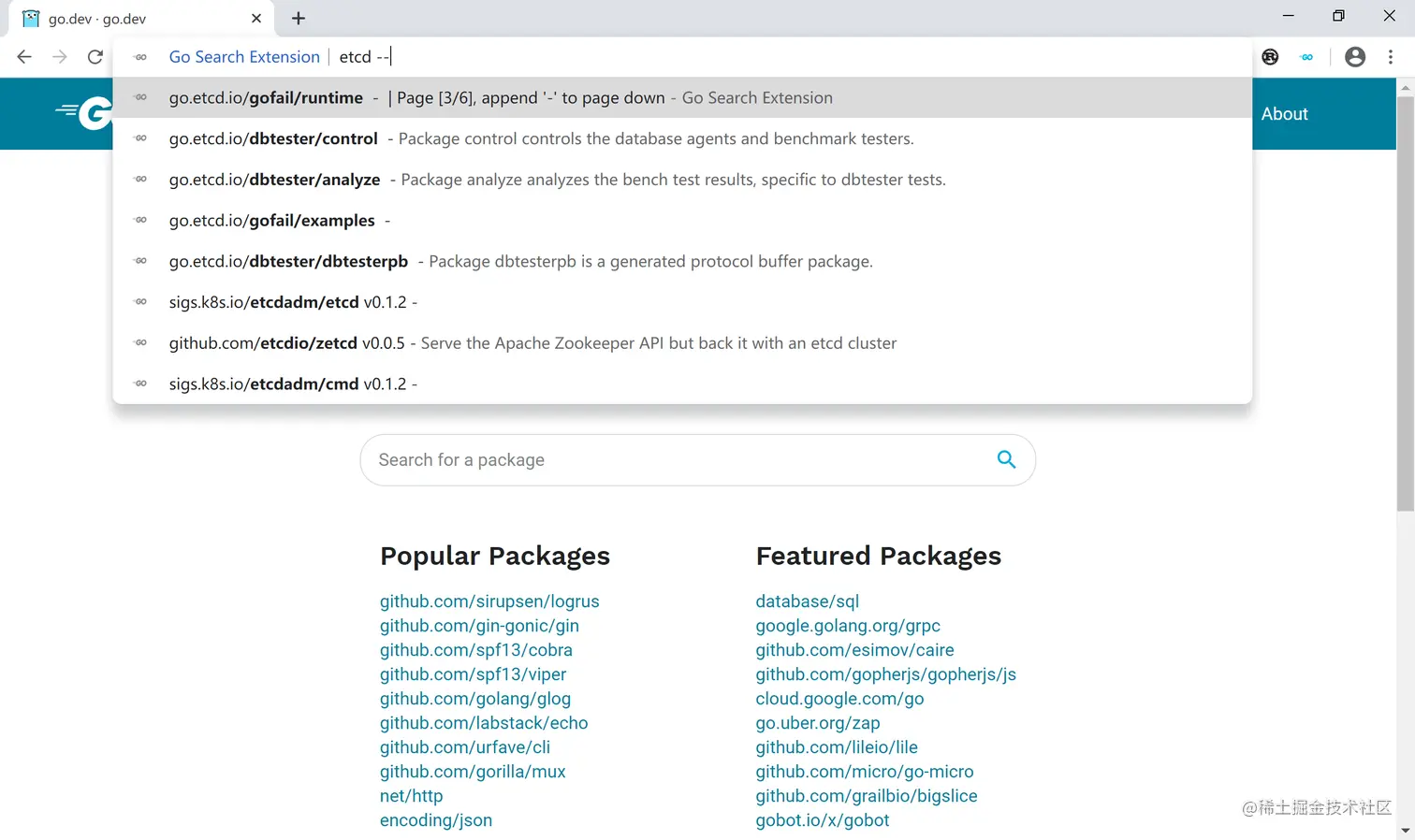Open google.golang.org/grpc featured package

point(848,626)
